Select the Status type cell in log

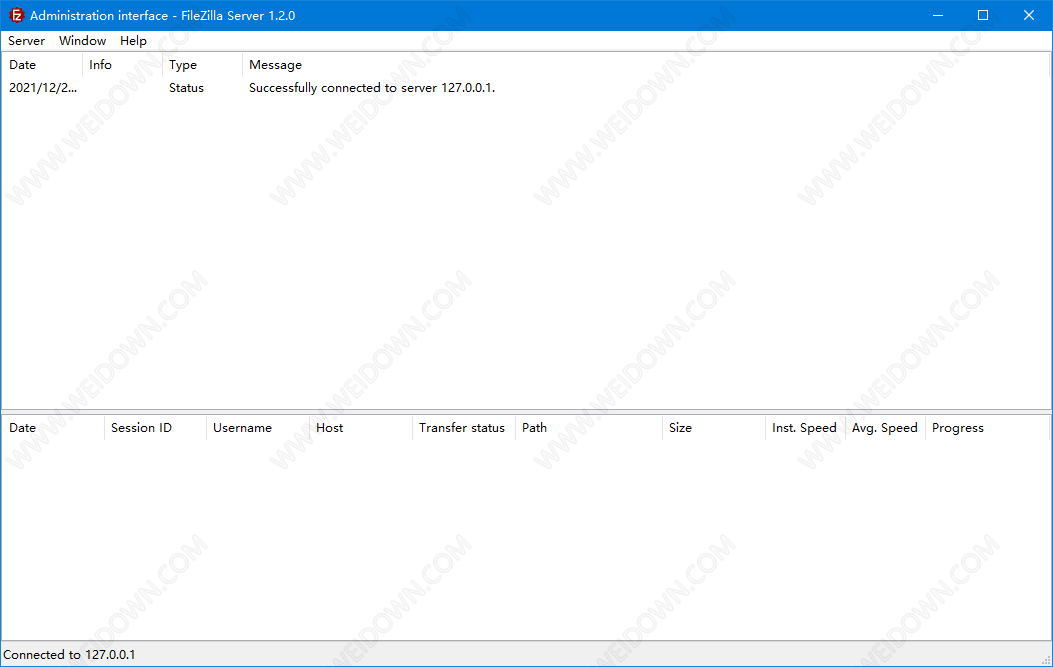click(x=186, y=88)
